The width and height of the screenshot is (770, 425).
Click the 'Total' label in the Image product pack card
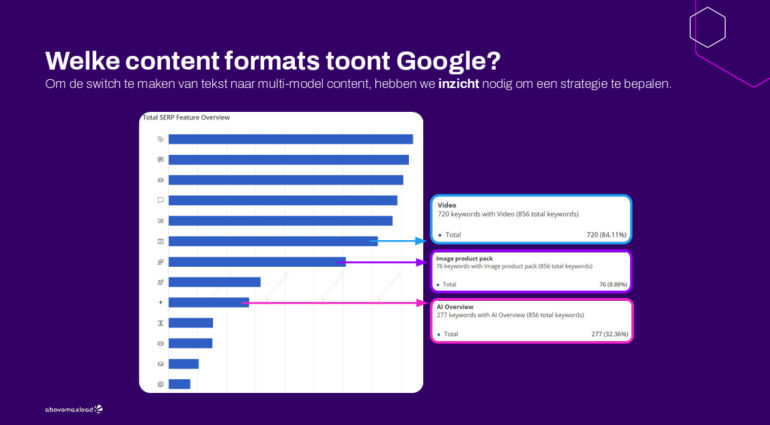(x=449, y=284)
